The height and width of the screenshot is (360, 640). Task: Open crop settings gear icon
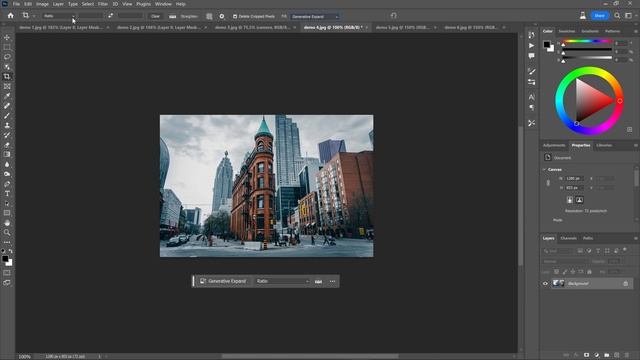tap(222, 16)
